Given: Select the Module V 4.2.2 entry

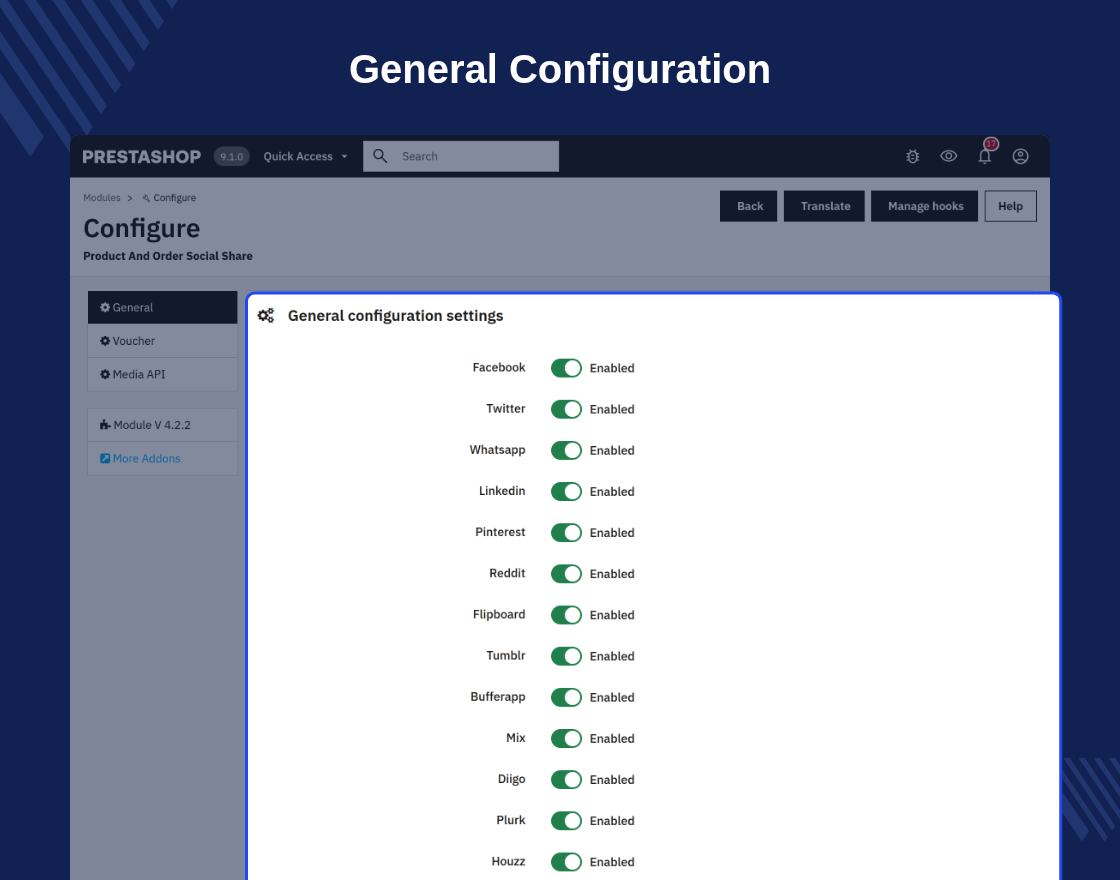Looking at the screenshot, I should tap(163, 425).
